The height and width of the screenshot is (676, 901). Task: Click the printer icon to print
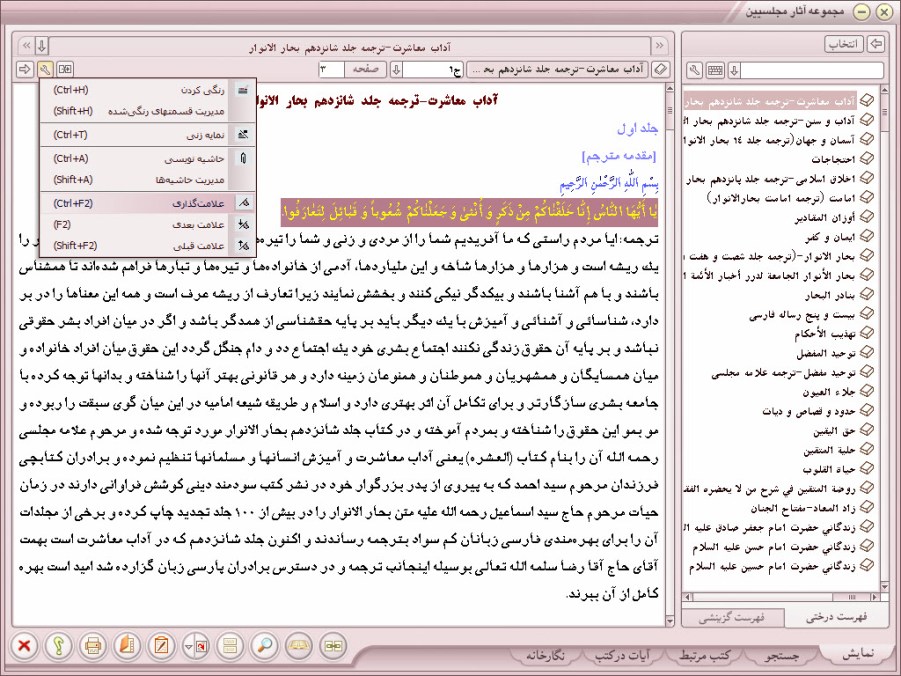93,646
